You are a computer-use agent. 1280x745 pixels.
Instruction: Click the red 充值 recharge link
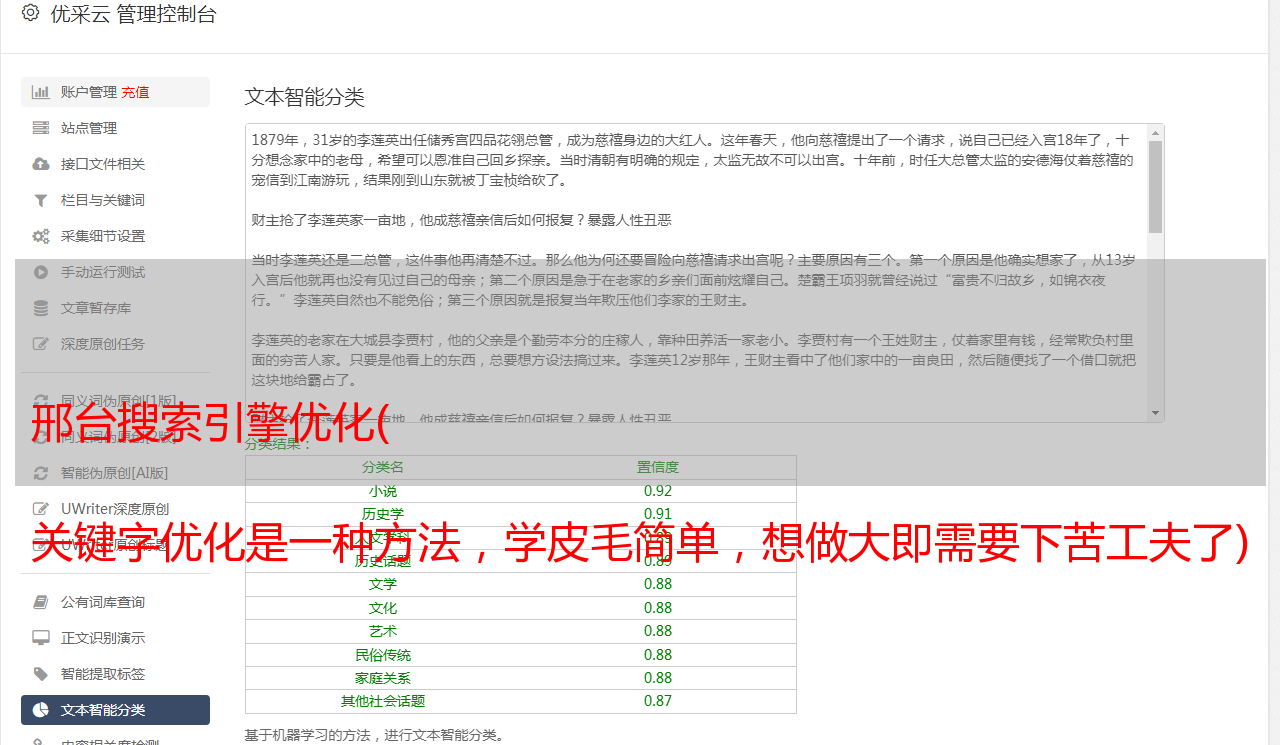click(135, 92)
